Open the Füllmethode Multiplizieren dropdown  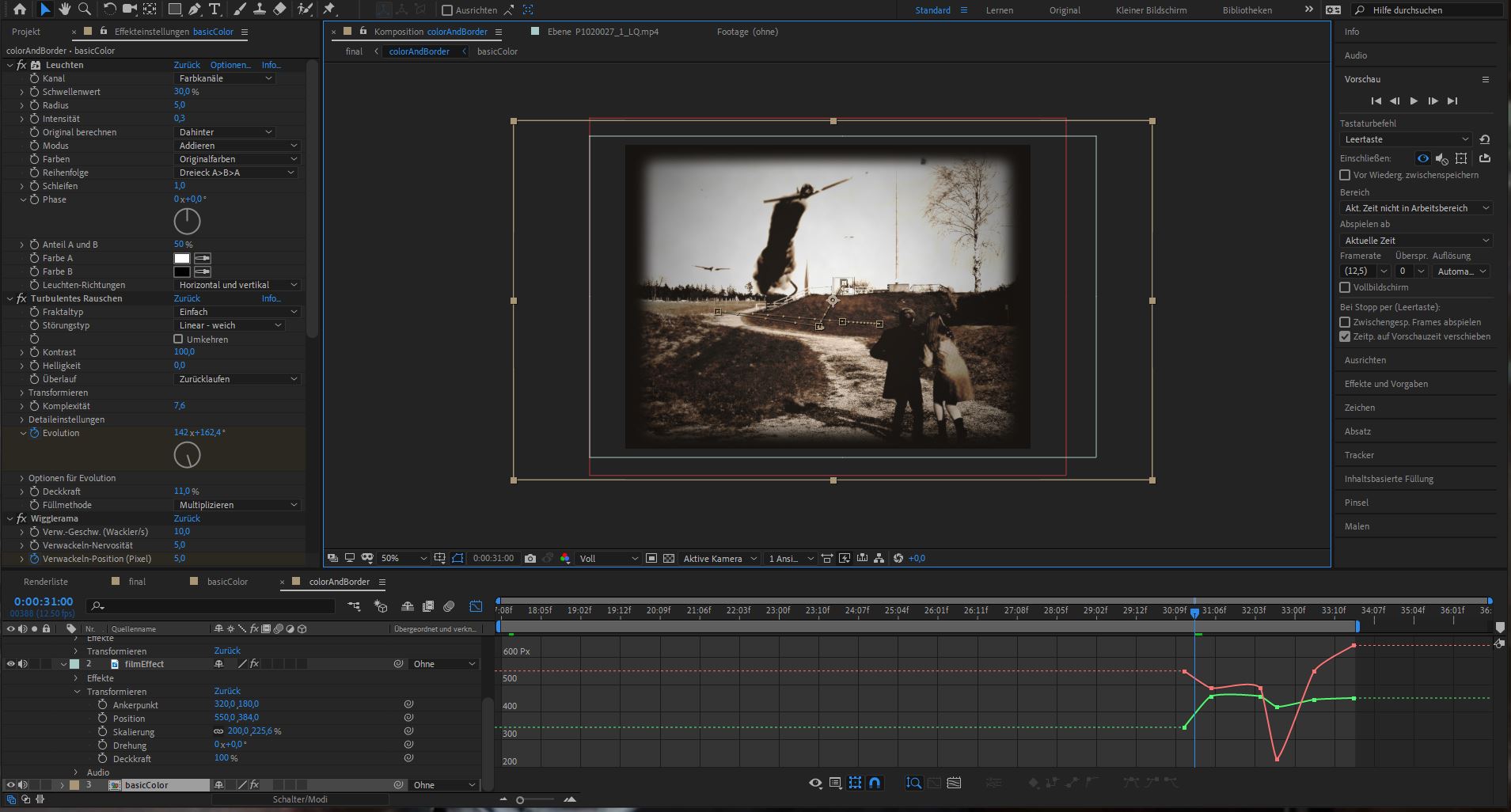[x=237, y=505]
